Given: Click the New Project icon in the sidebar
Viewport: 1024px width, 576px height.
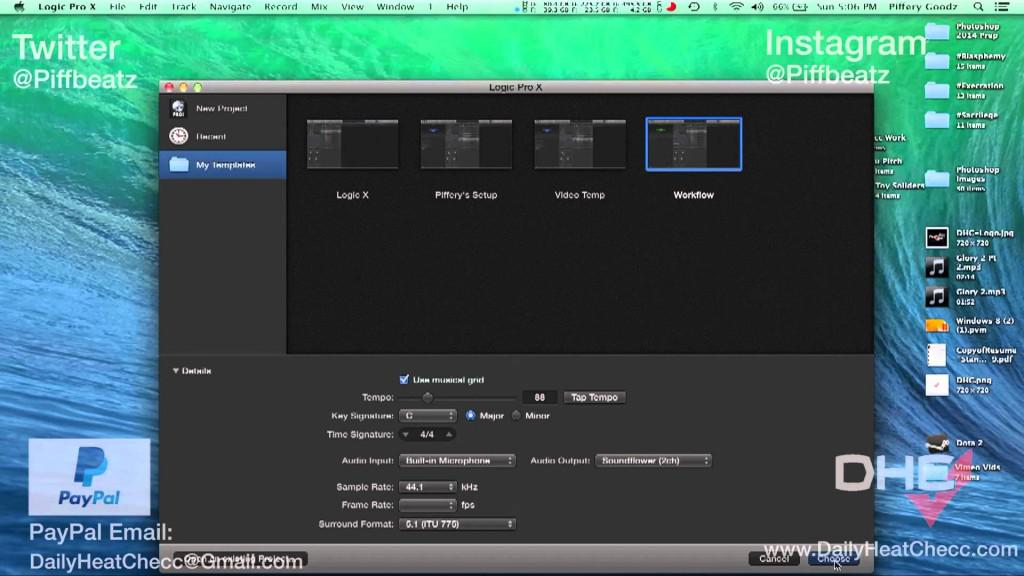Looking at the screenshot, I should point(180,108).
